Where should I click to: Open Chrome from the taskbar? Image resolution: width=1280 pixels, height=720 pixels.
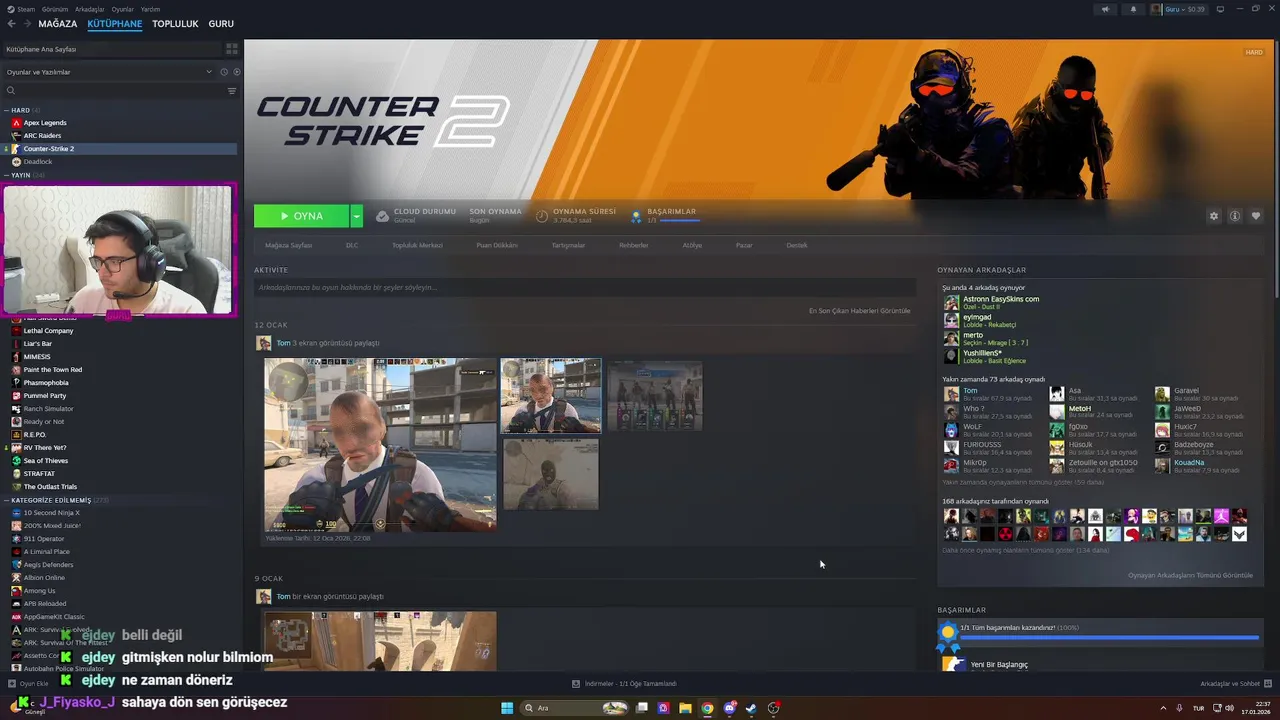(707, 708)
